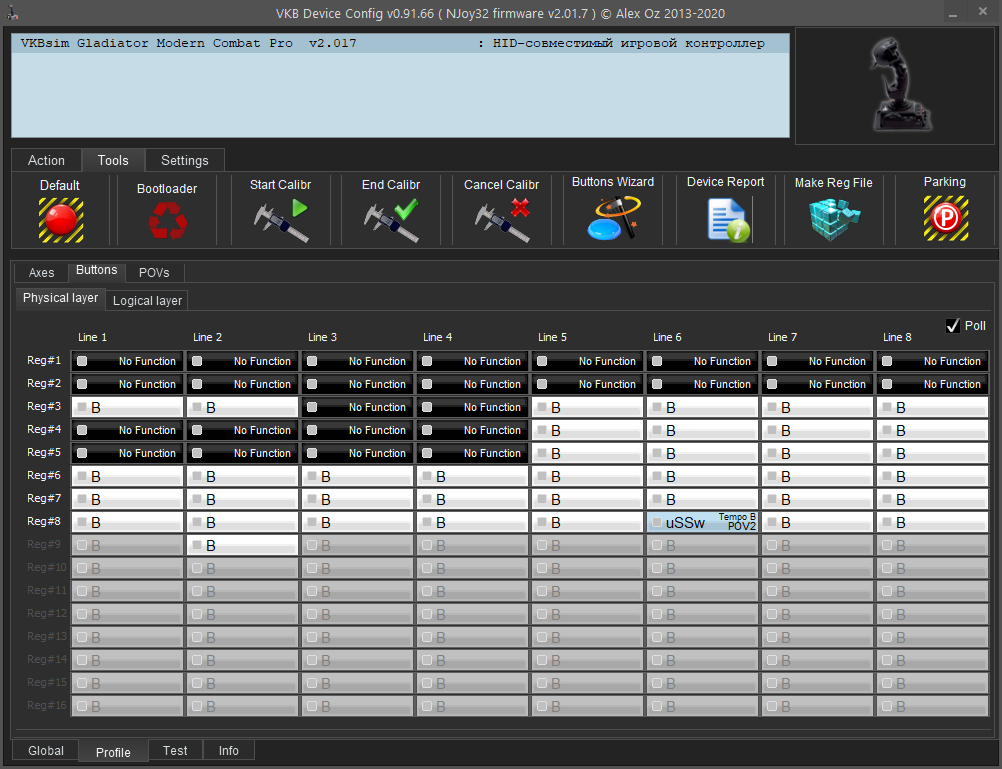1002x769 pixels.
Task: Click Make Reg File cube icon
Action: pyautogui.click(x=834, y=219)
